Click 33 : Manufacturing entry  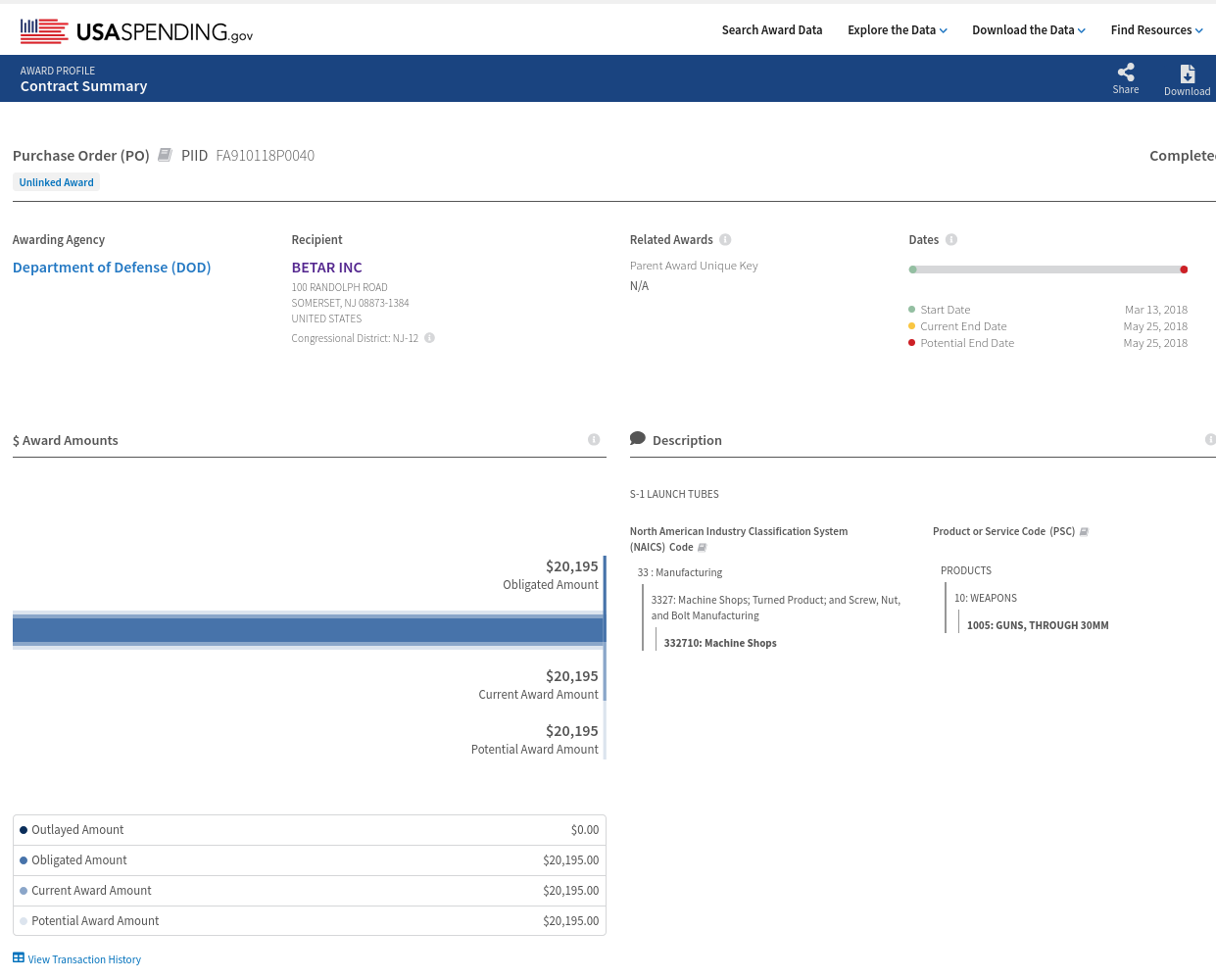point(680,572)
